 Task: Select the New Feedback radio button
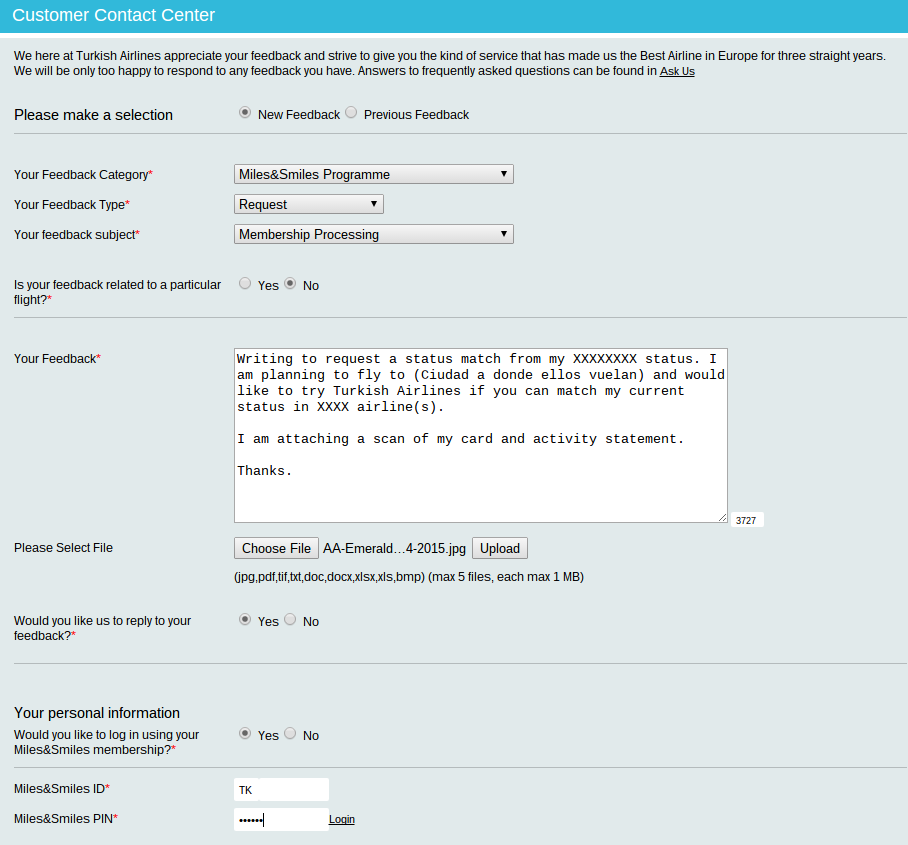coord(245,112)
